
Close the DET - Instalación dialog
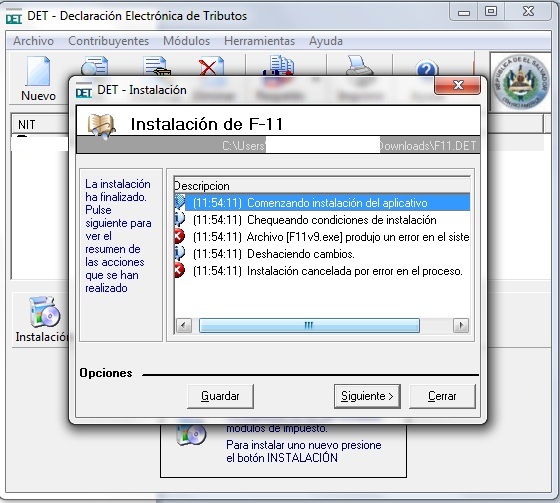pyautogui.click(x=458, y=85)
